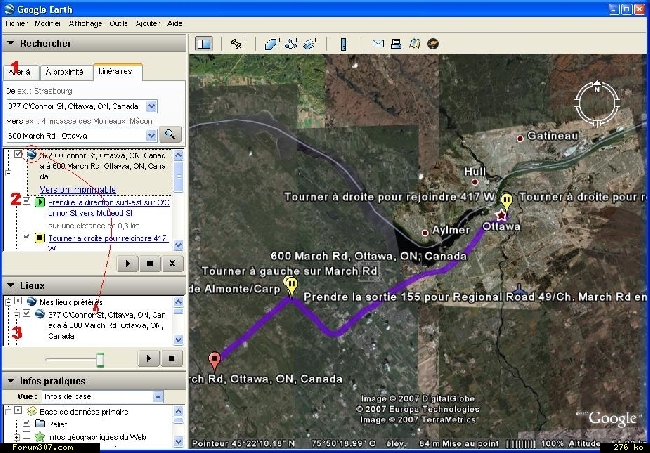Viewport: 650px width, 453px height.
Task: Click green start icon of first route step
Action: 40,202
